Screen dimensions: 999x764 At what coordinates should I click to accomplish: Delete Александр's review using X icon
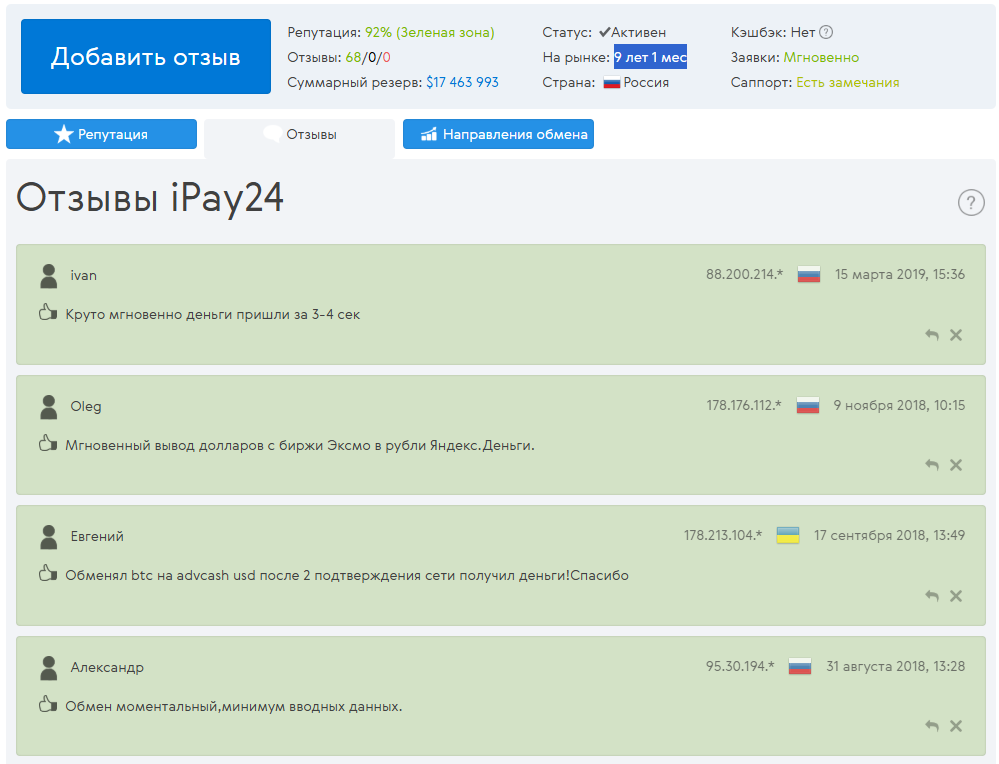(x=956, y=726)
